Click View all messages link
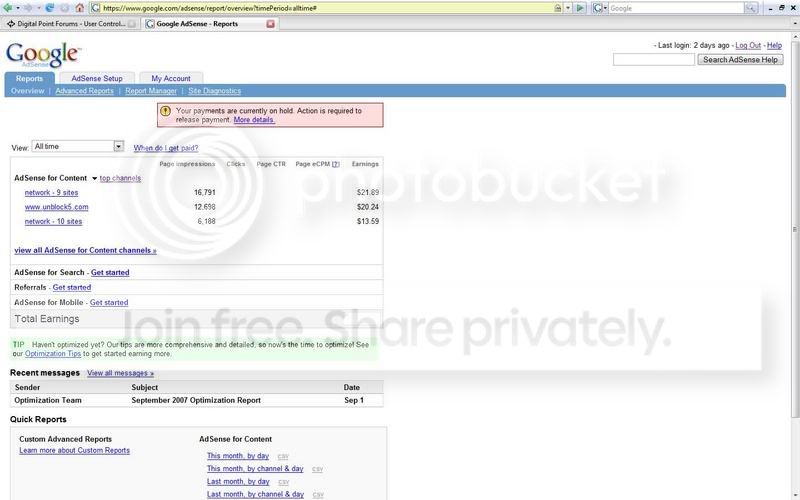This screenshot has width=800, height=500. 120,373
